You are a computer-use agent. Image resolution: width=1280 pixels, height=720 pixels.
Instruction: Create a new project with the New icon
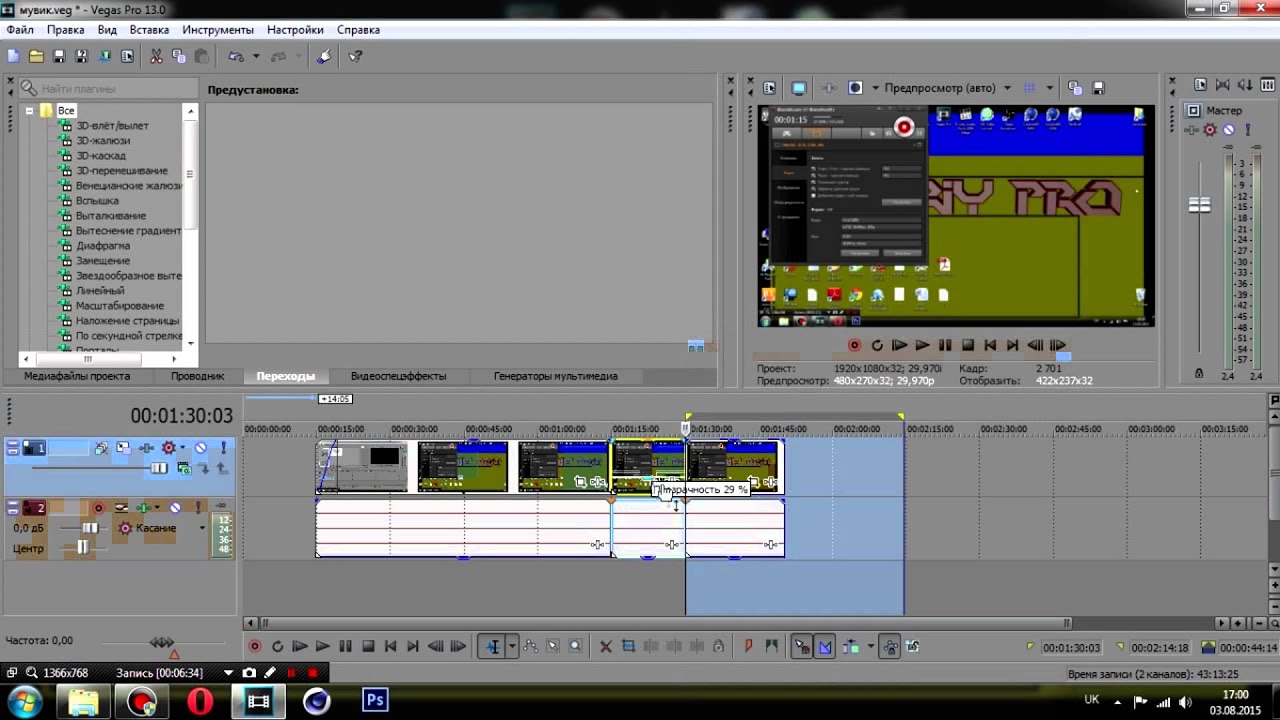pos(13,57)
